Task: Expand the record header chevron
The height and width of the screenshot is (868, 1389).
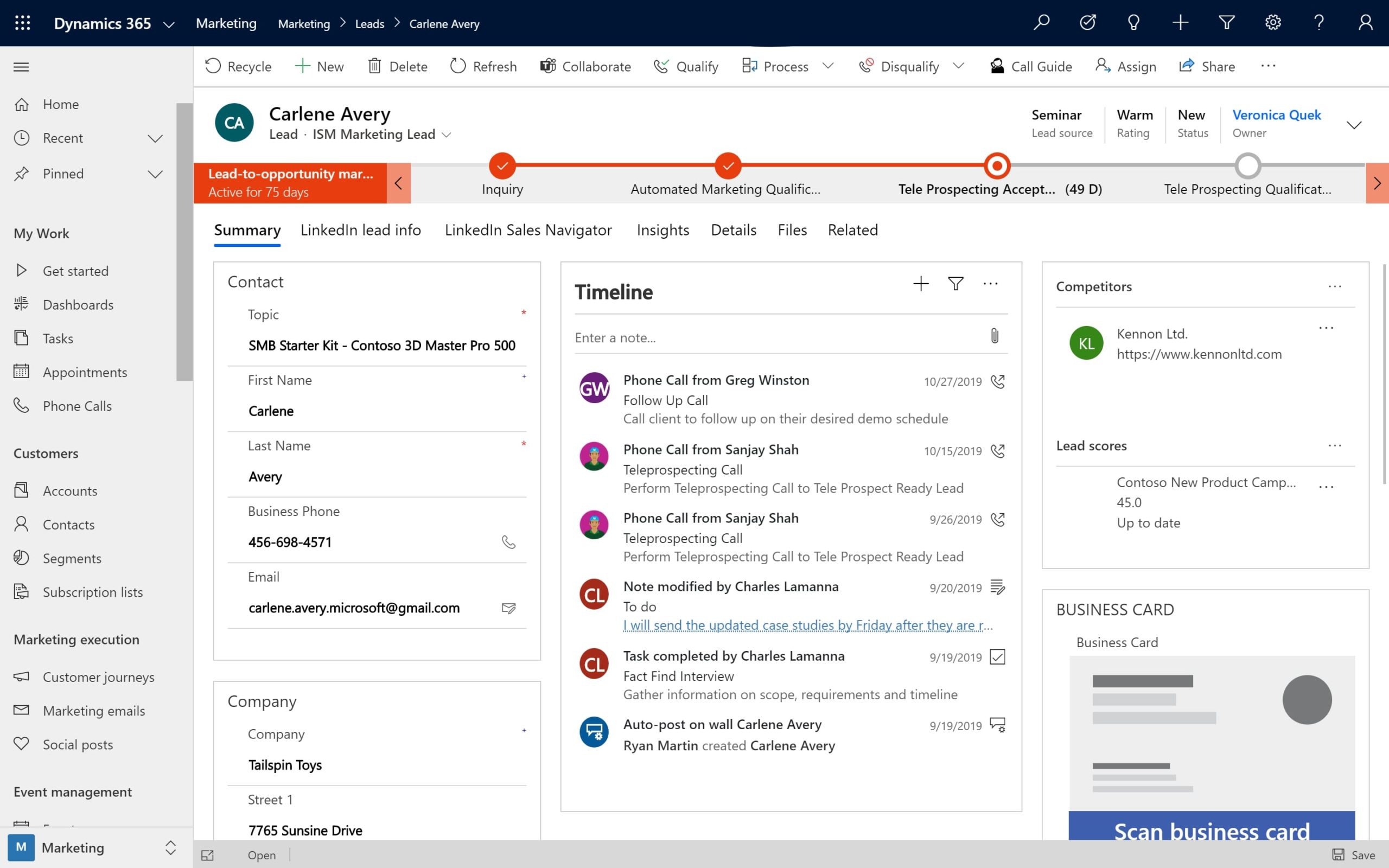Action: coord(1354,125)
